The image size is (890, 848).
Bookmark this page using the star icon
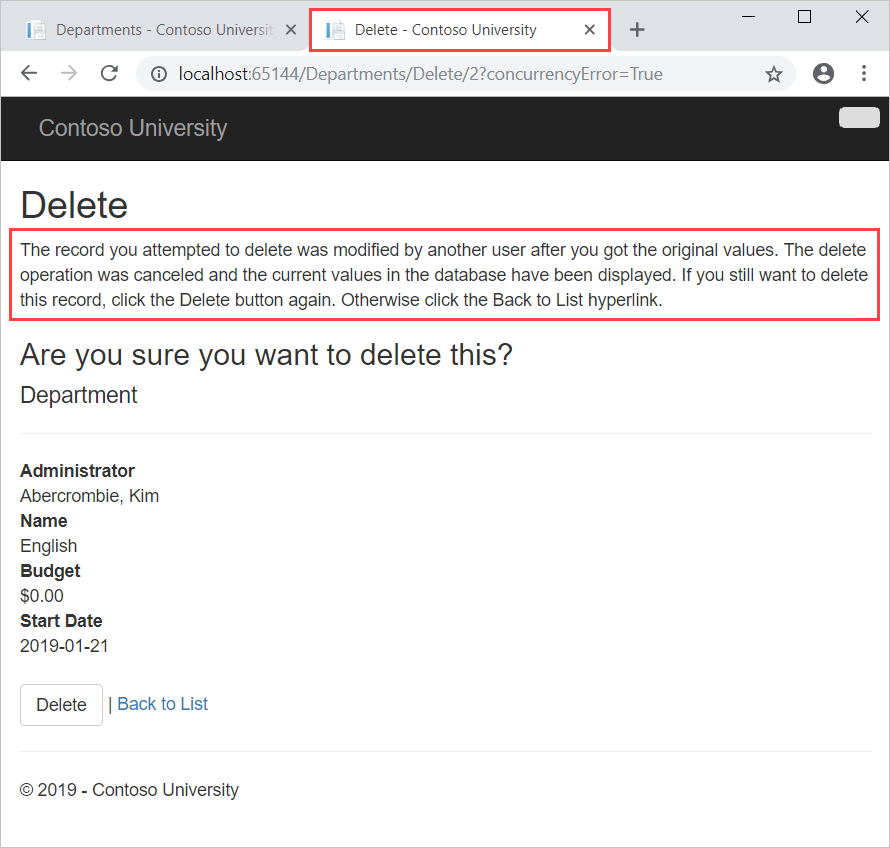click(x=774, y=73)
